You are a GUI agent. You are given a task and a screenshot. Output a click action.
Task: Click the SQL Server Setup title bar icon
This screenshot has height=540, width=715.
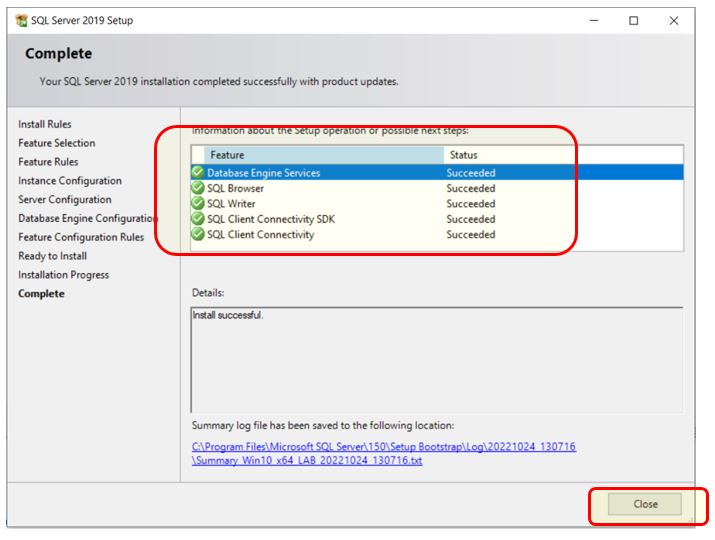click(21, 21)
